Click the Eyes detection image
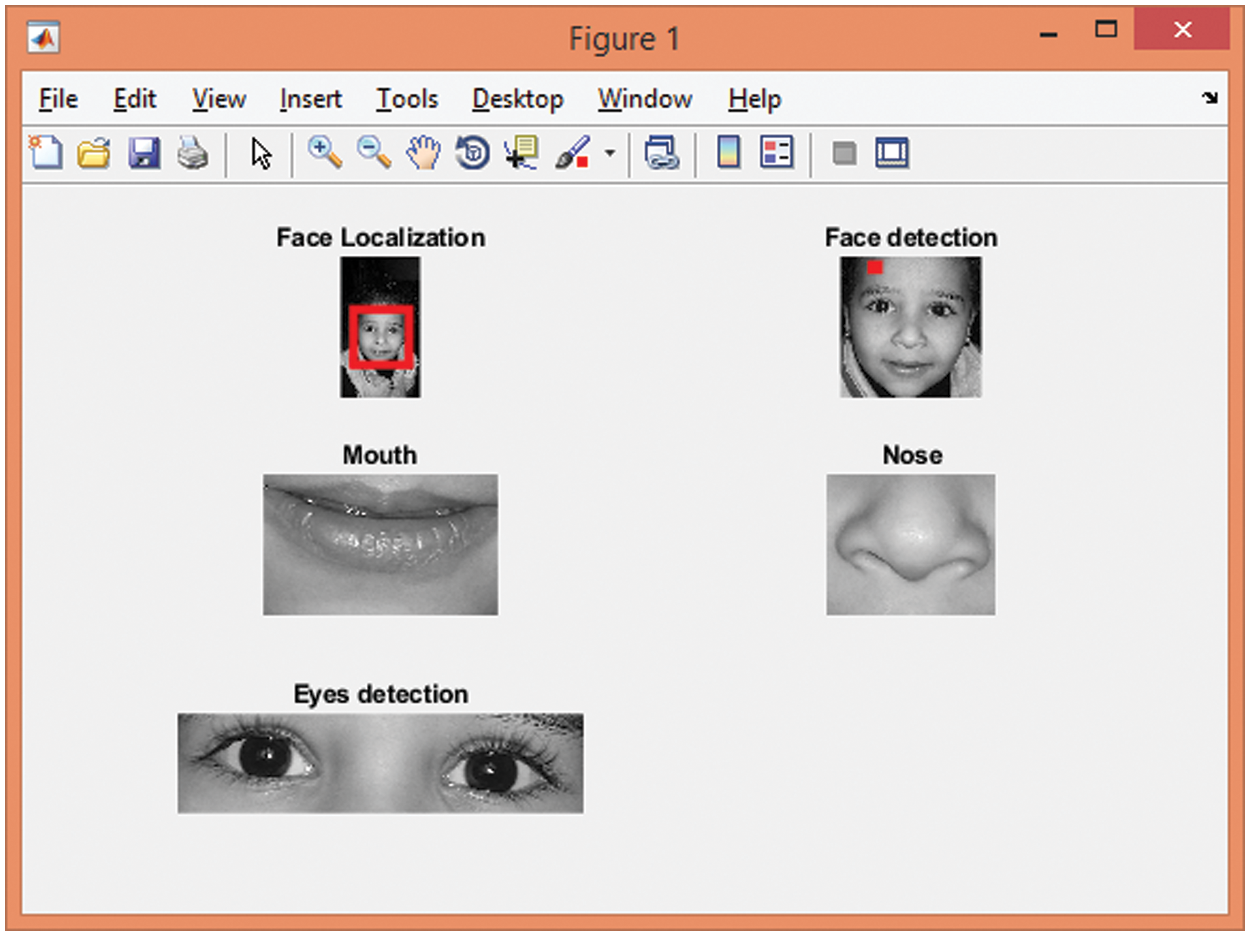Screen dimensions: 1250x936 (x=380, y=763)
